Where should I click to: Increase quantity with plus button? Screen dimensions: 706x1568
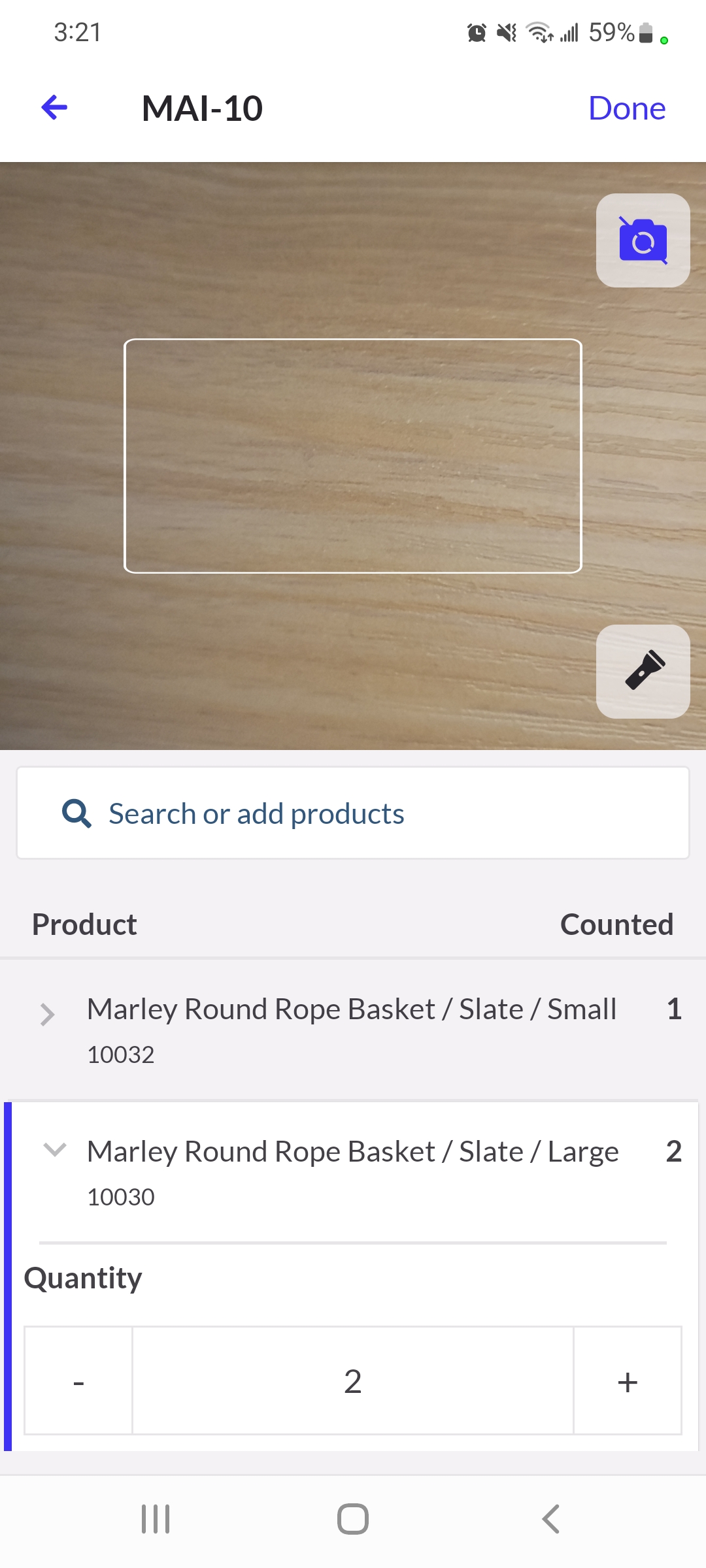627,1381
